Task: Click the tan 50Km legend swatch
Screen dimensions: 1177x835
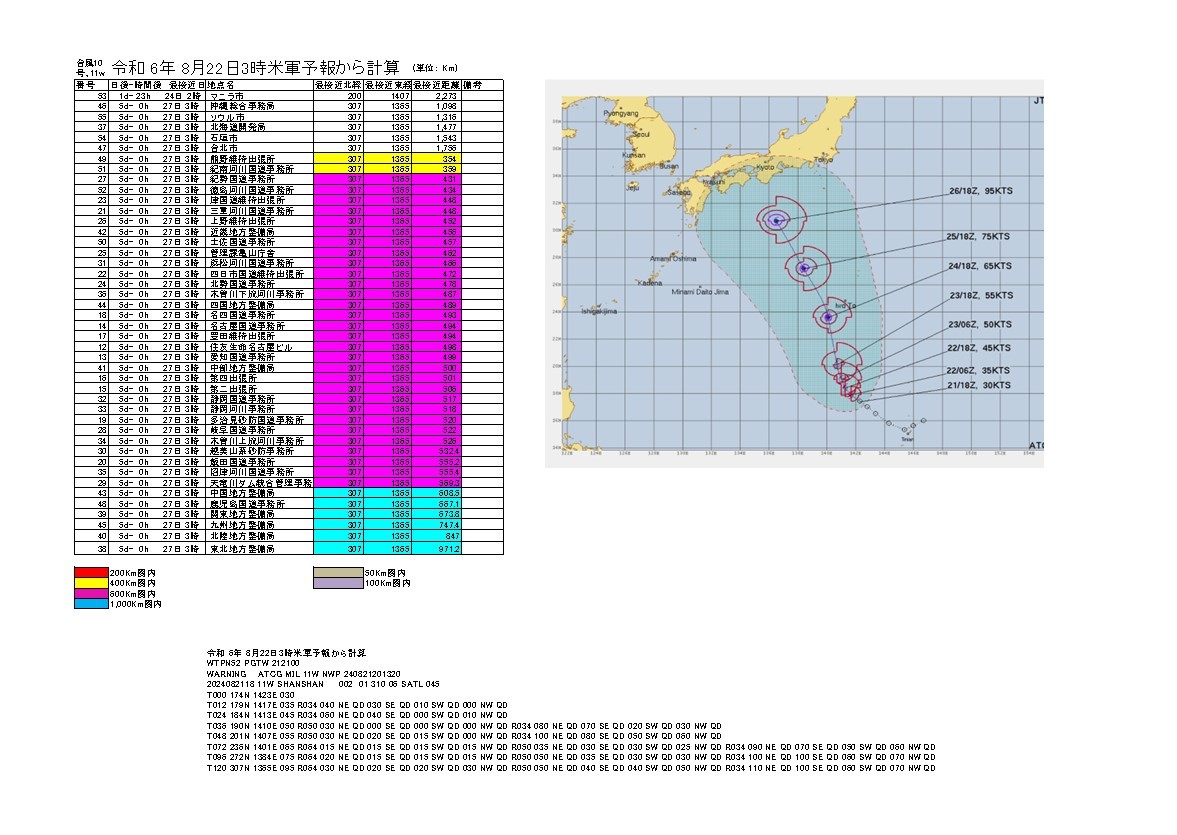Action: (x=338, y=574)
